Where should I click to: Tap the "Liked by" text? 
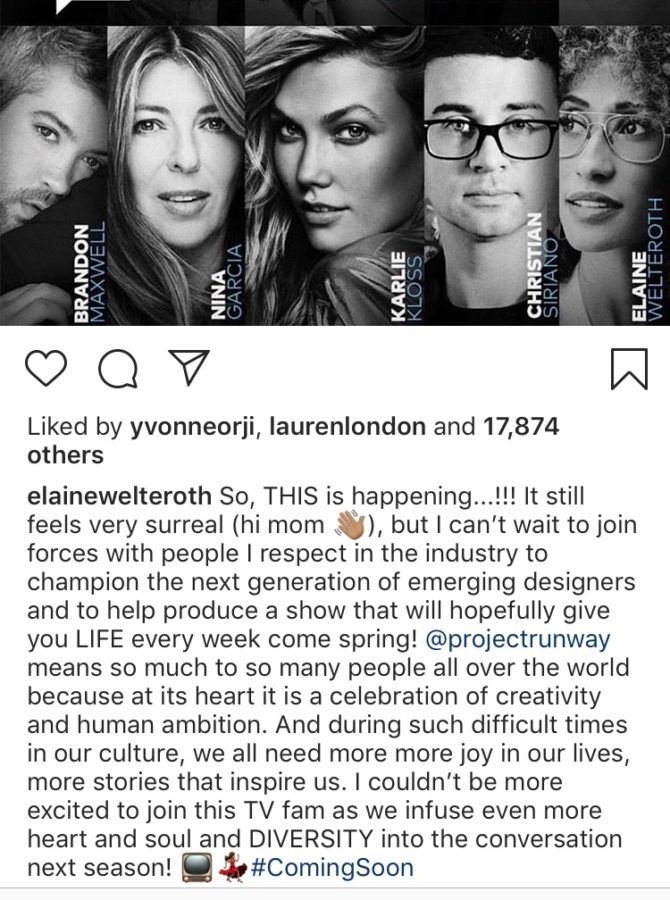click(x=75, y=427)
